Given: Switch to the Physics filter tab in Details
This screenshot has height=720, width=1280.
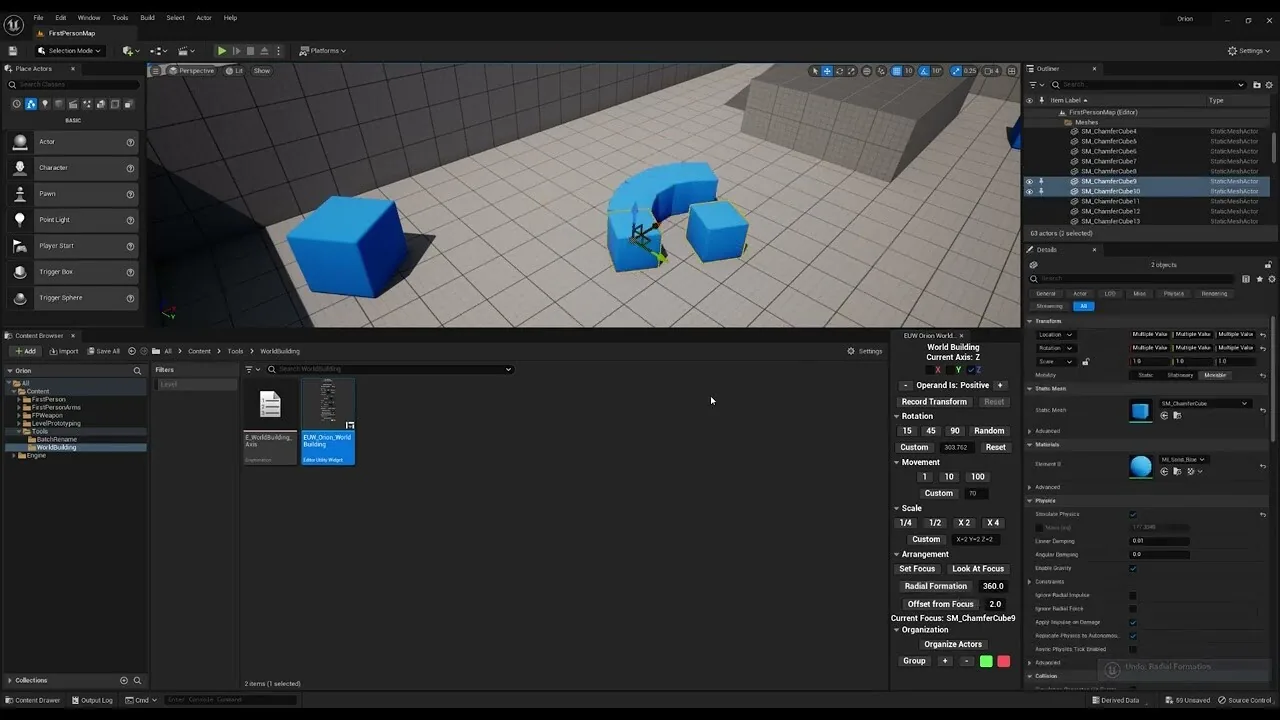Looking at the screenshot, I should tap(1174, 294).
